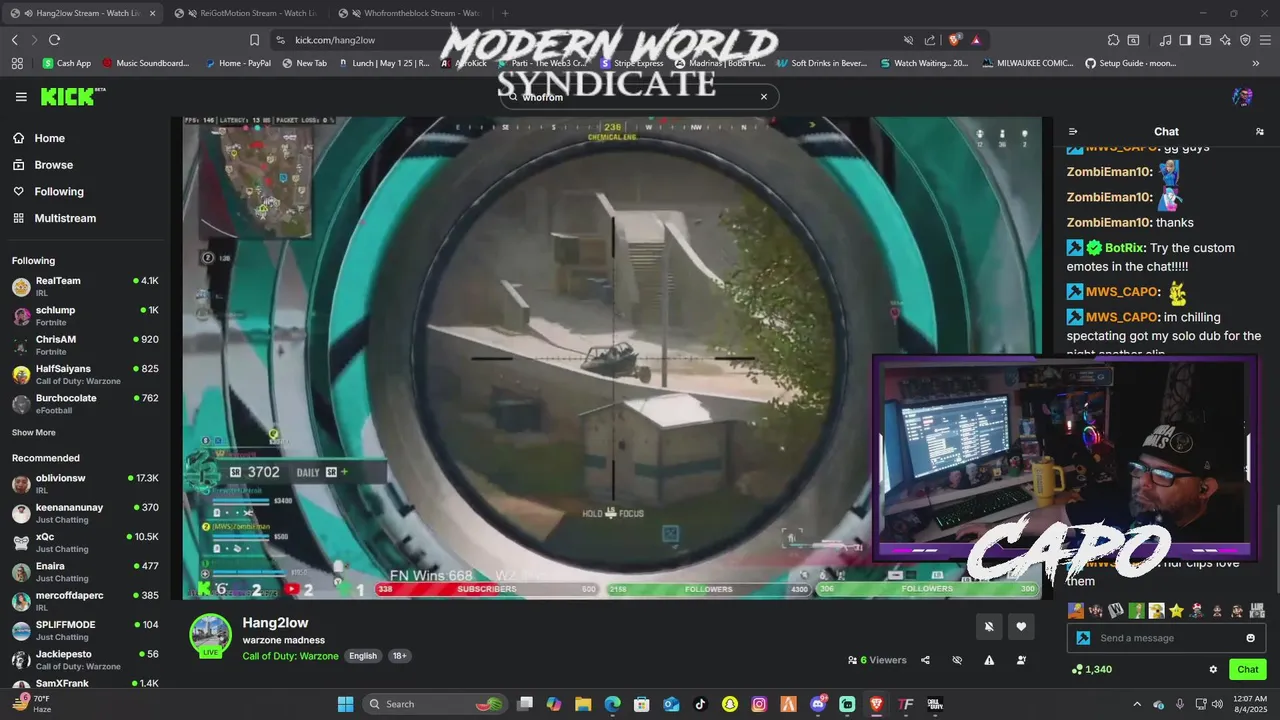Image resolution: width=1280 pixels, height=720 pixels.
Task: Open browser extensions puzzle icon
Action: click(1113, 40)
